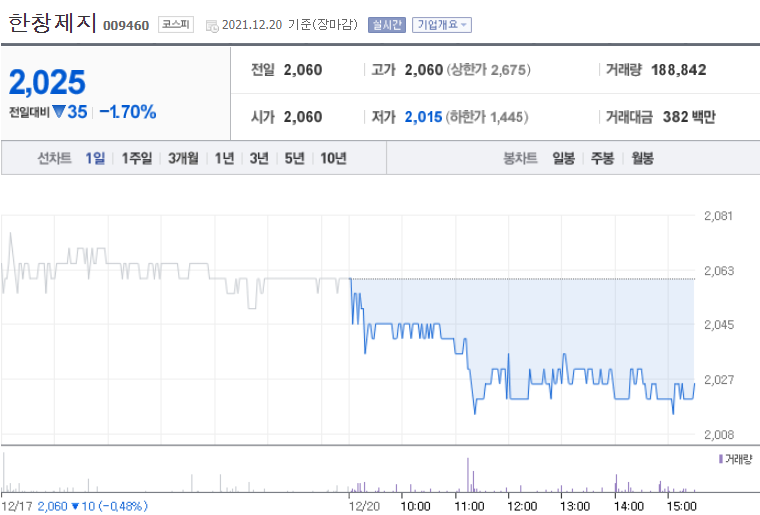Click the 시가 value 2,060
This screenshot has width=760, height=515.
303,117
